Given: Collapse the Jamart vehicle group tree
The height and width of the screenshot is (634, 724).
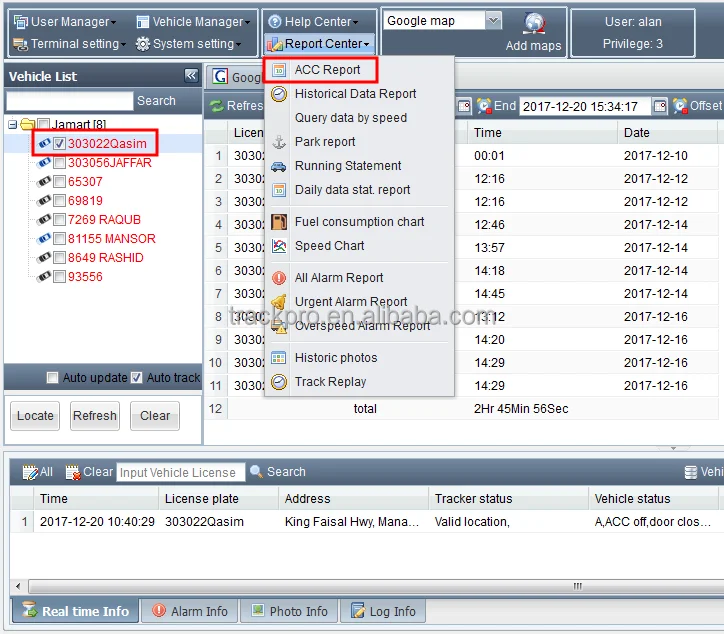Looking at the screenshot, I should point(12,125).
